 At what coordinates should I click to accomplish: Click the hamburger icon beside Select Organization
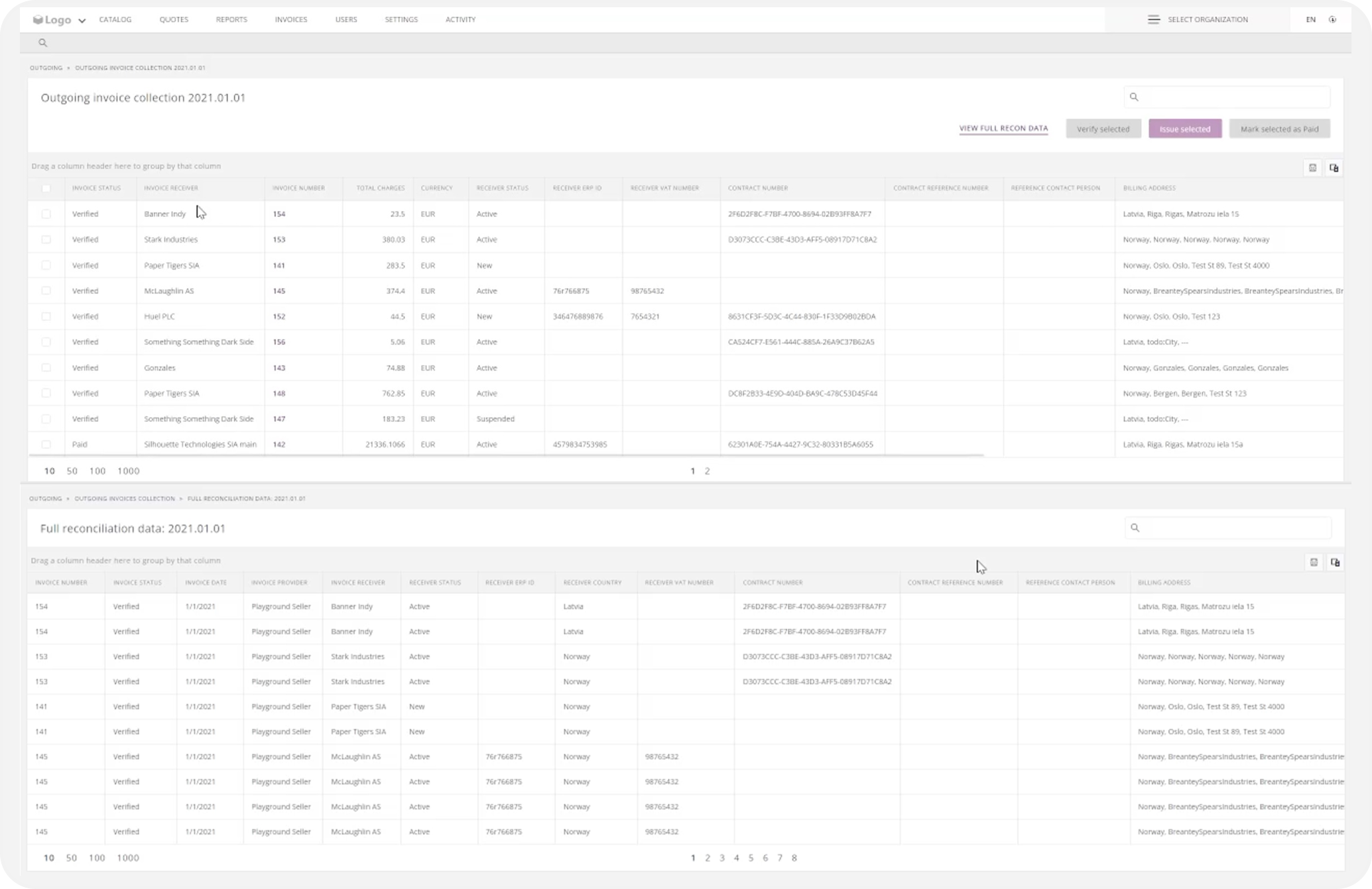1154,19
